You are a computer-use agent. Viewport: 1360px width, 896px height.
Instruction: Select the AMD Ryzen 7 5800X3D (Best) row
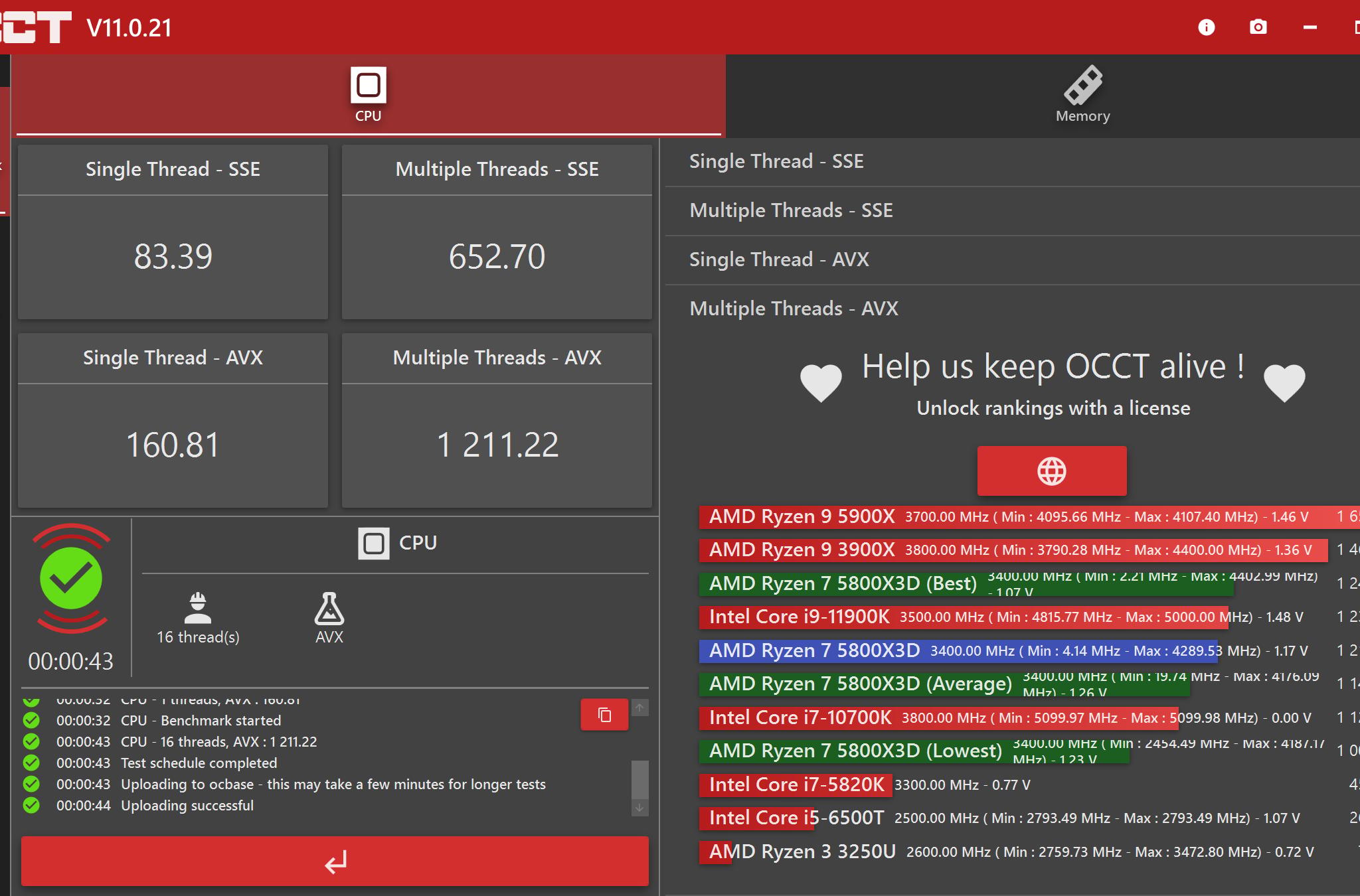pyautogui.click(x=1029, y=584)
